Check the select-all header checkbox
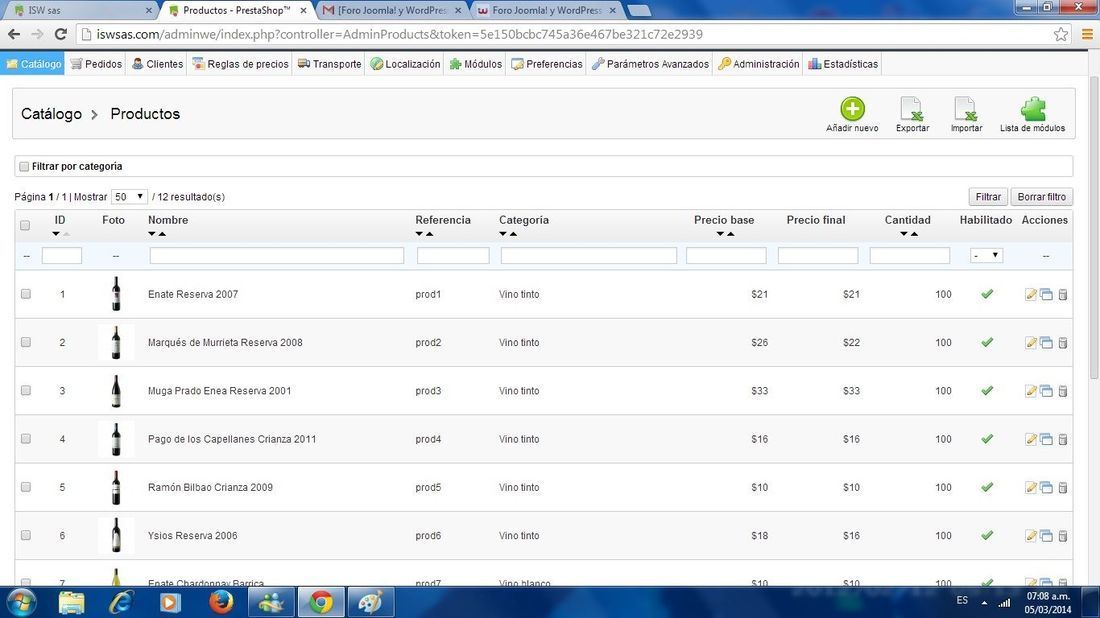The image size is (1100, 618). click(25, 226)
